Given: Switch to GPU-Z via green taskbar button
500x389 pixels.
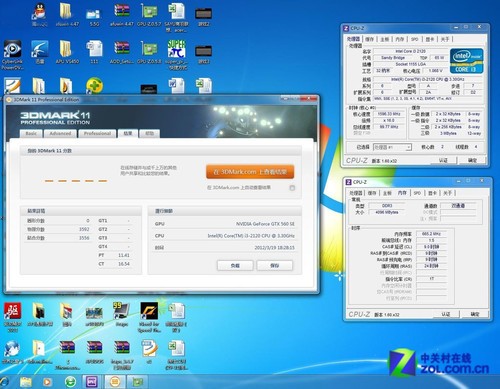Looking at the screenshot, I should [137, 381].
